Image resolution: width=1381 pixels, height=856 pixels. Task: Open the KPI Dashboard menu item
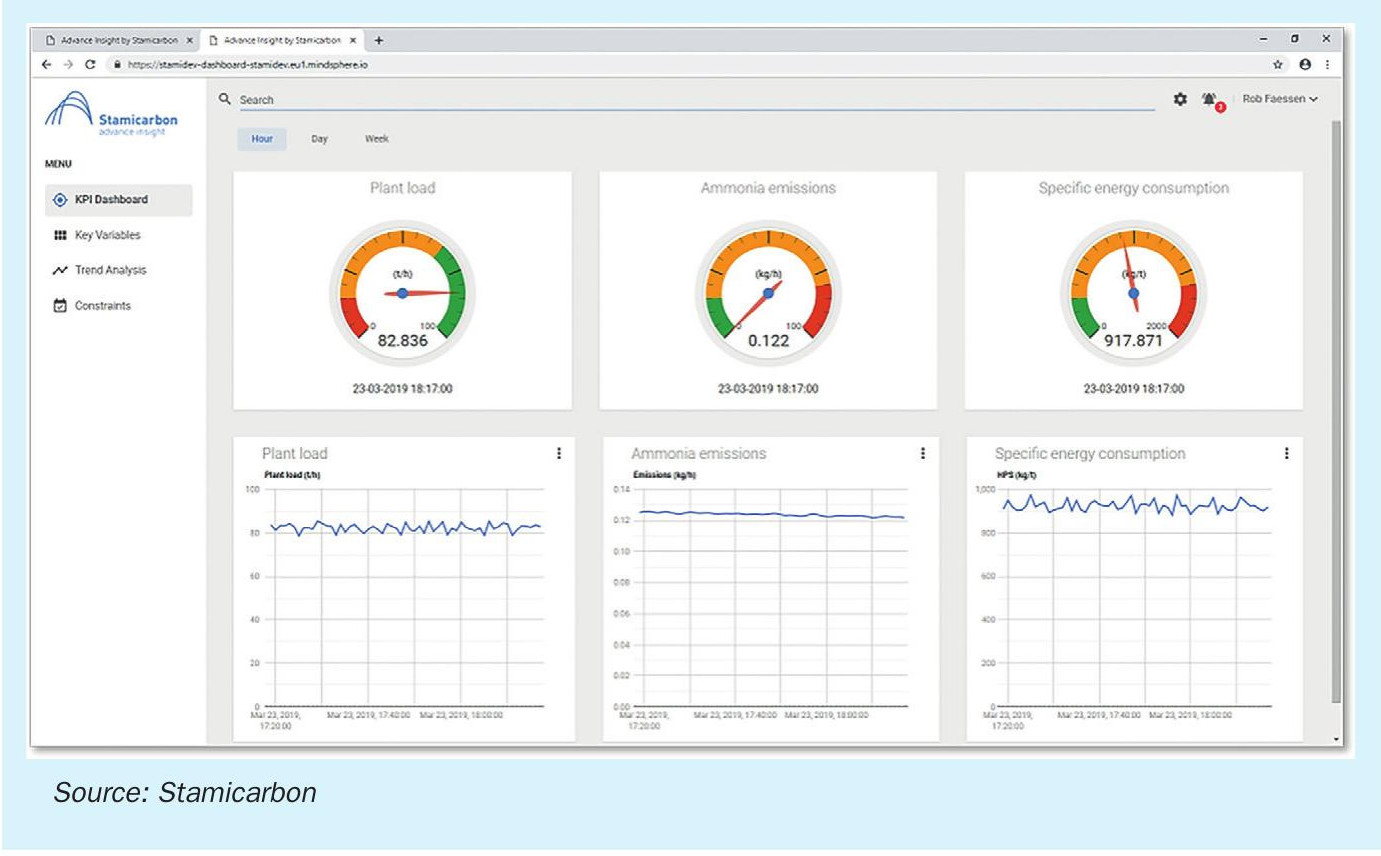(118, 200)
